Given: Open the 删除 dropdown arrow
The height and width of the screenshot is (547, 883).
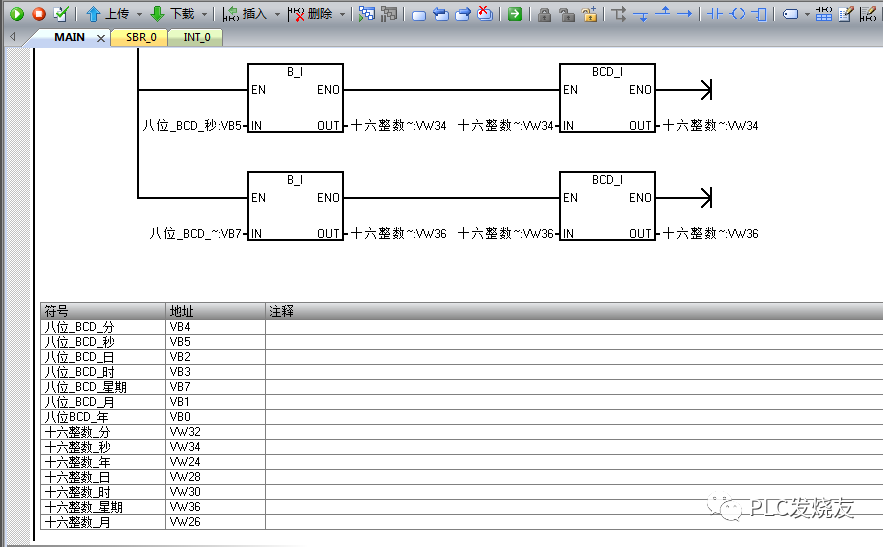Looking at the screenshot, I should click(x=342, y=14).
